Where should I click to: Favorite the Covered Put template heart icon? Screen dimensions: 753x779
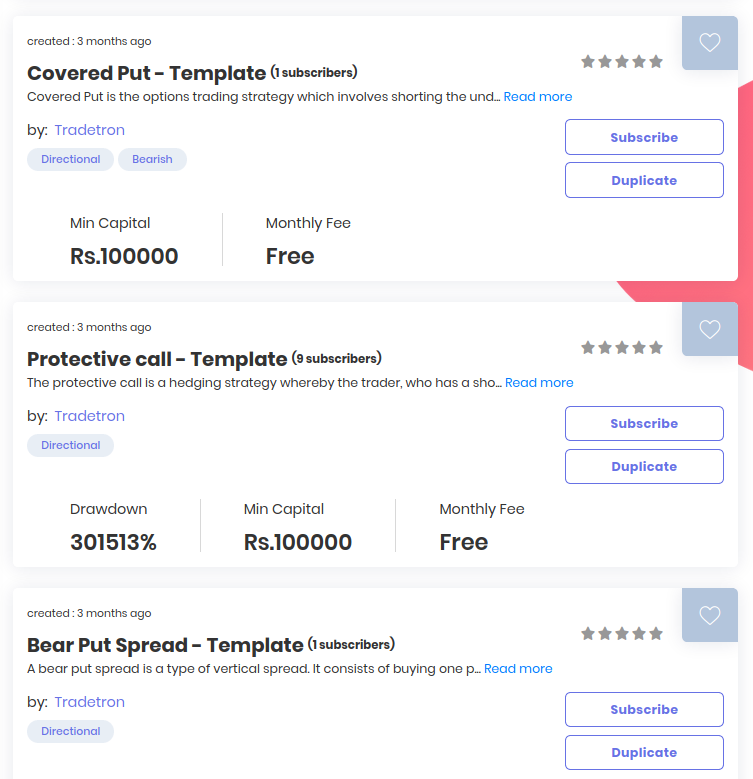tap(709, 43)
